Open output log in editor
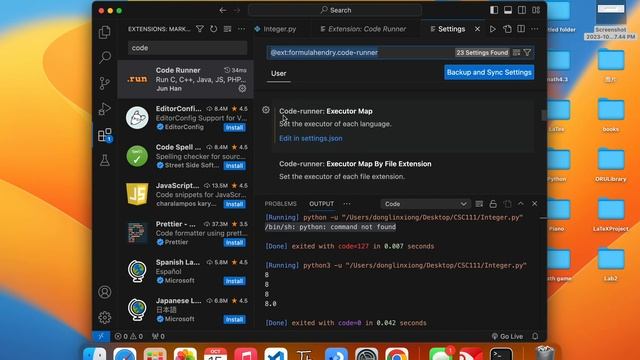 (507, 204)
